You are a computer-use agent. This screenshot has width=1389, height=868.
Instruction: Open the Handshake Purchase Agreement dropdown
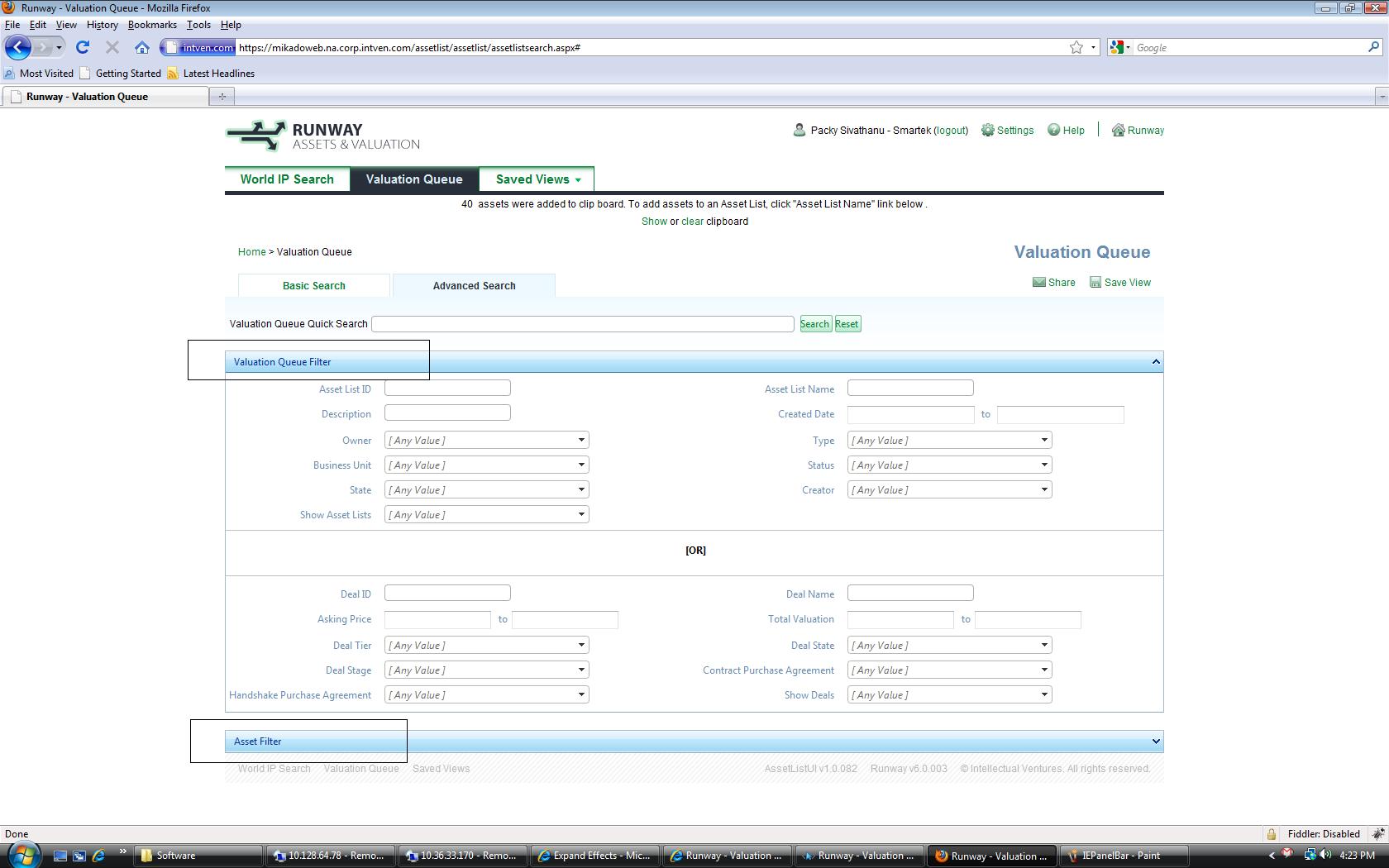pyautogui.click(x=487, y=695)
